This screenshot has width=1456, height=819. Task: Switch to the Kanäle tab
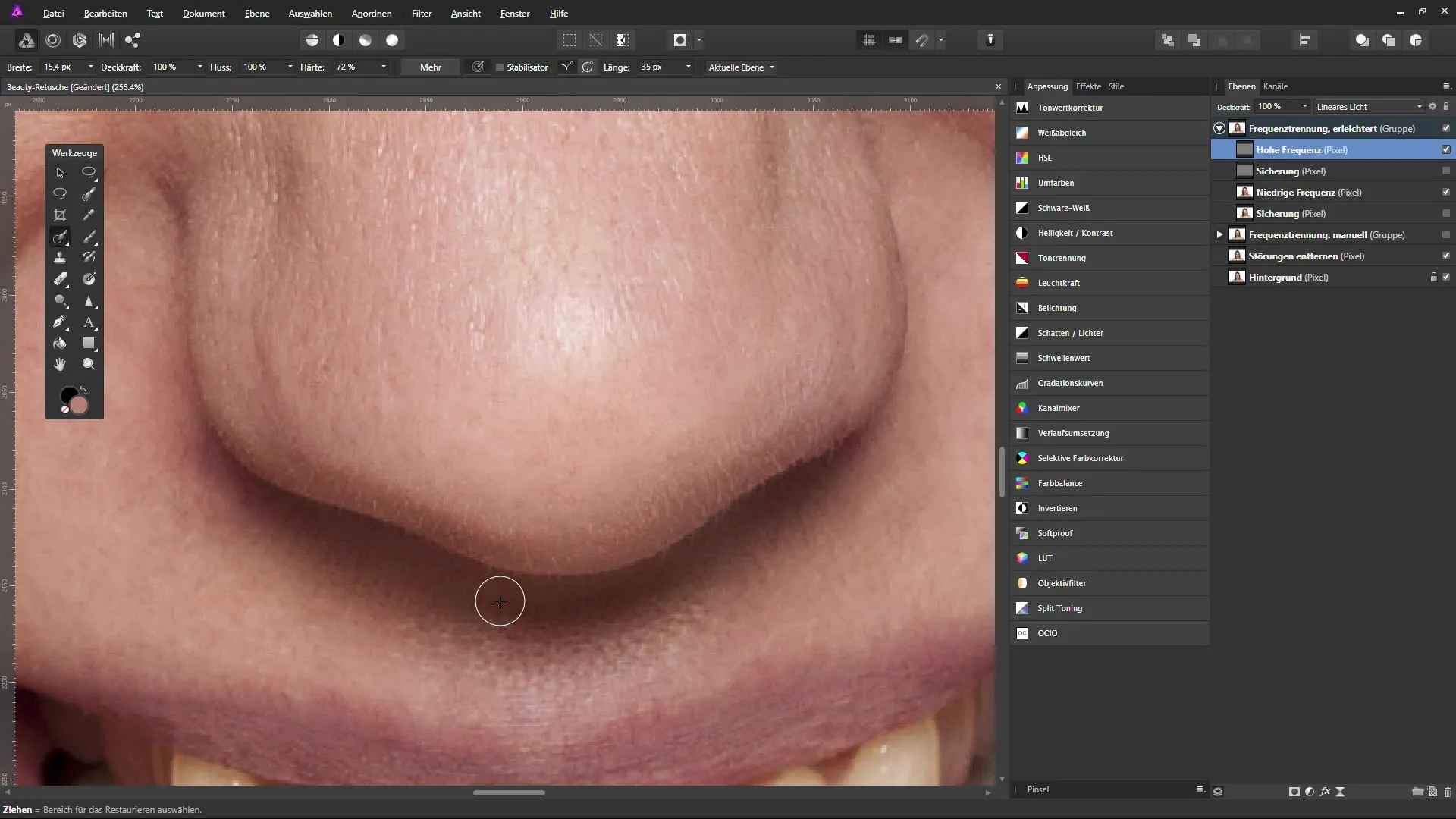[1276, 86]
